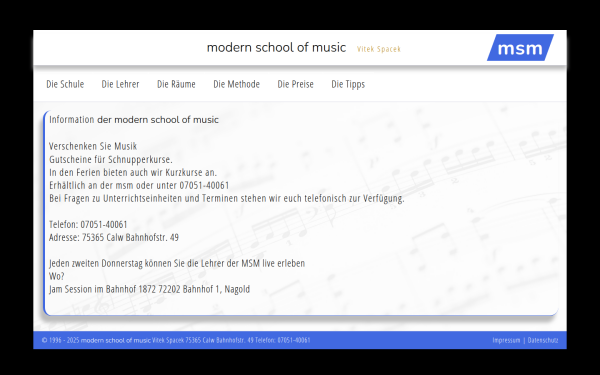The width and height of the screenshot is (600, 375).
Task: Open the Die Schule menu item
Action: (x=65, y=84)
